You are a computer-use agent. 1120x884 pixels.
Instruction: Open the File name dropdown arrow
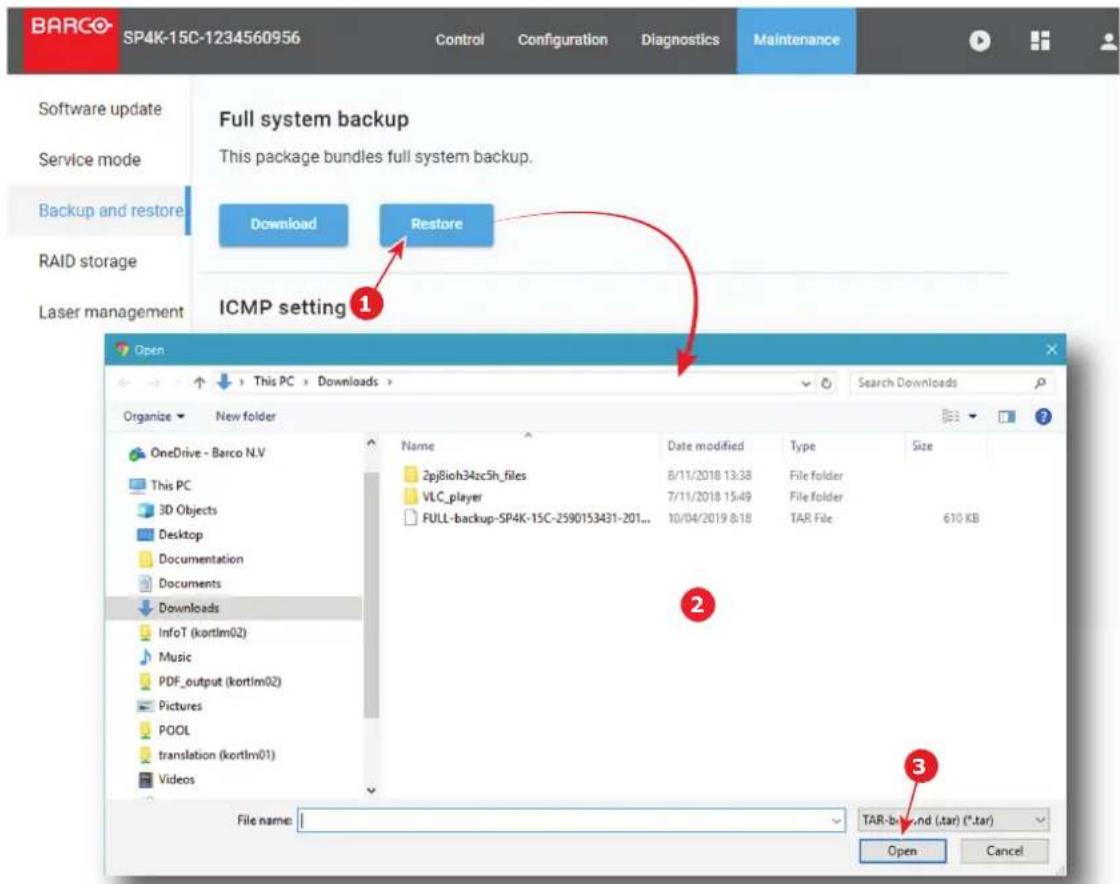pos(836,821)
